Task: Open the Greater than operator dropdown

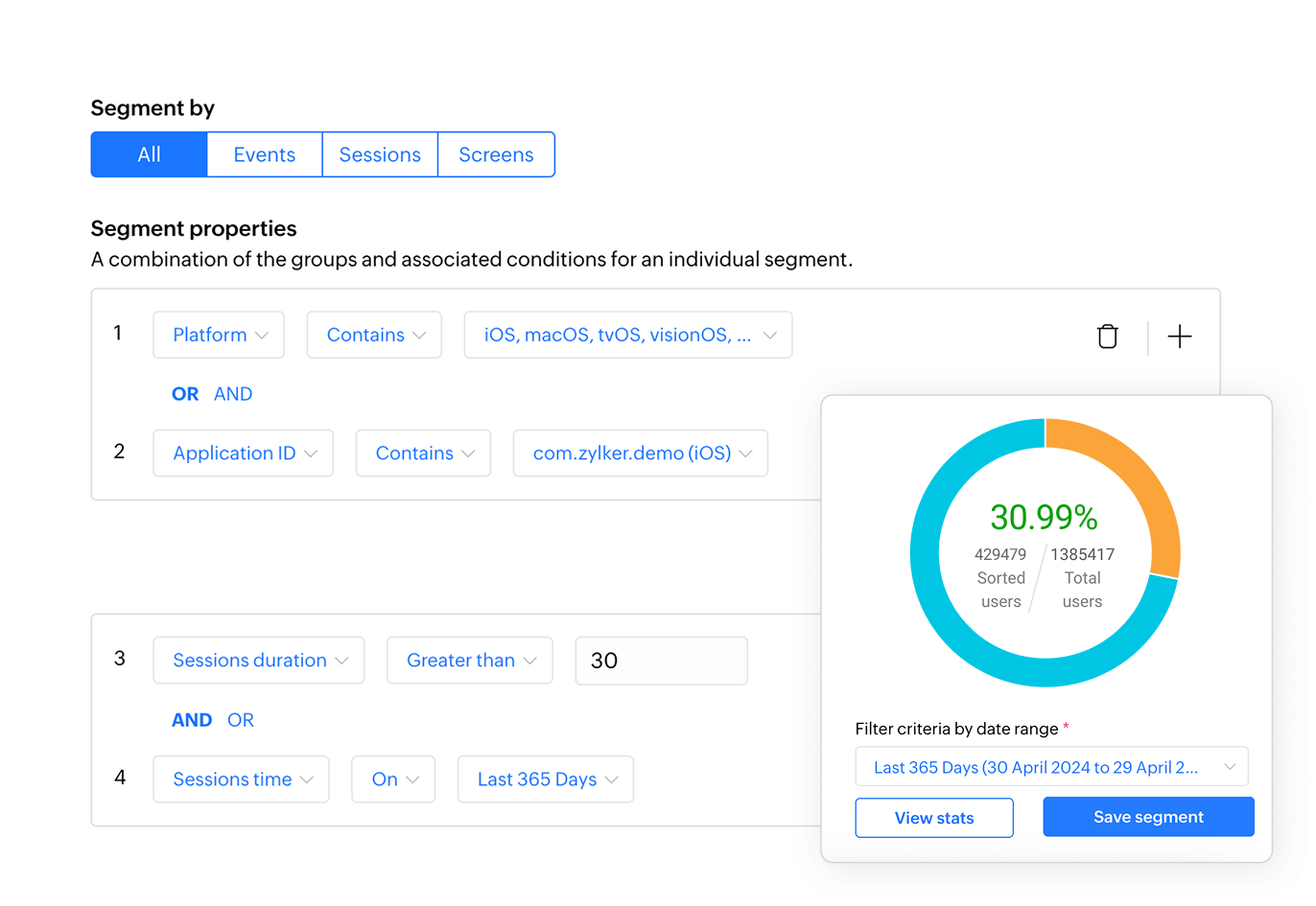Action: 469,660
